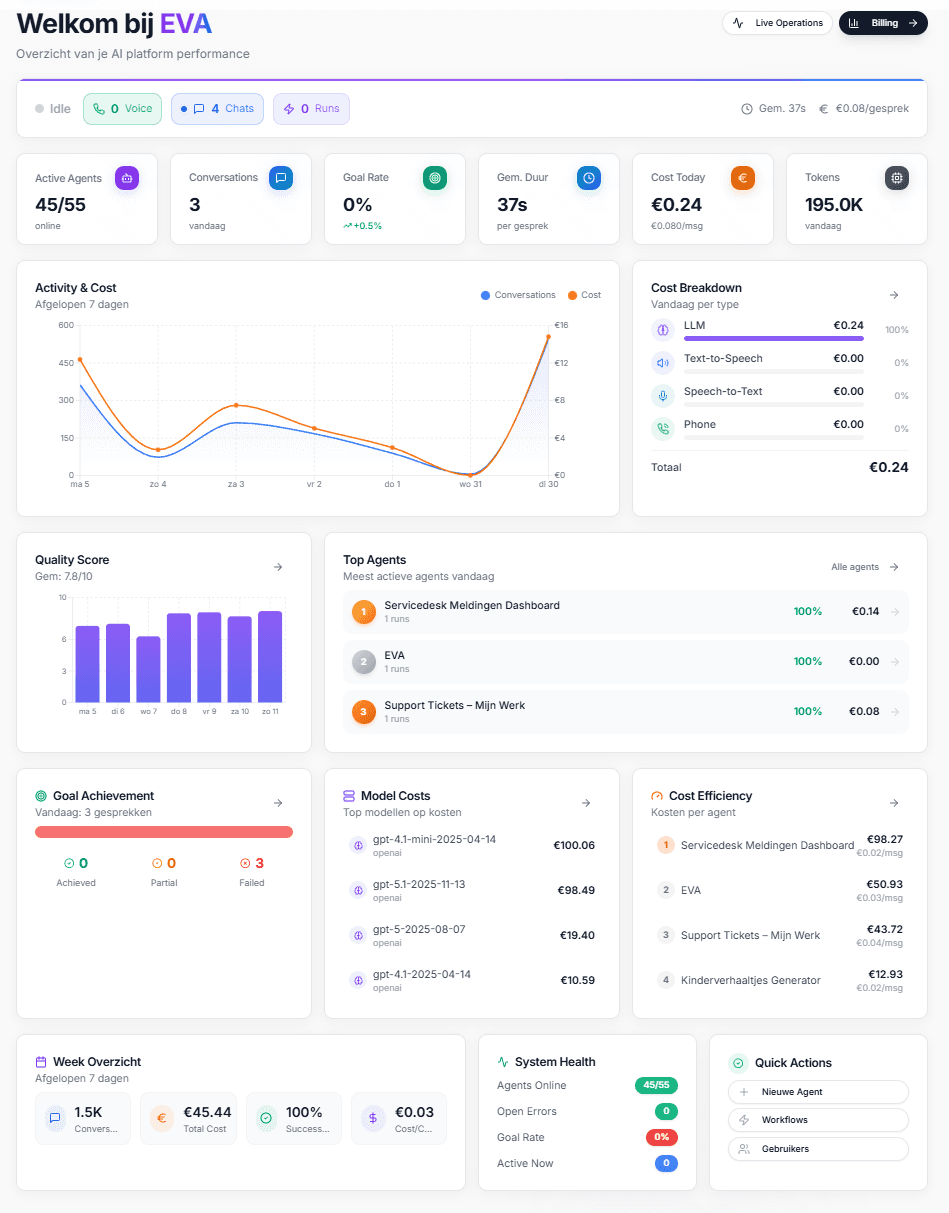
Task: Click the Active Agents robot icon
Action: (127, 178)
